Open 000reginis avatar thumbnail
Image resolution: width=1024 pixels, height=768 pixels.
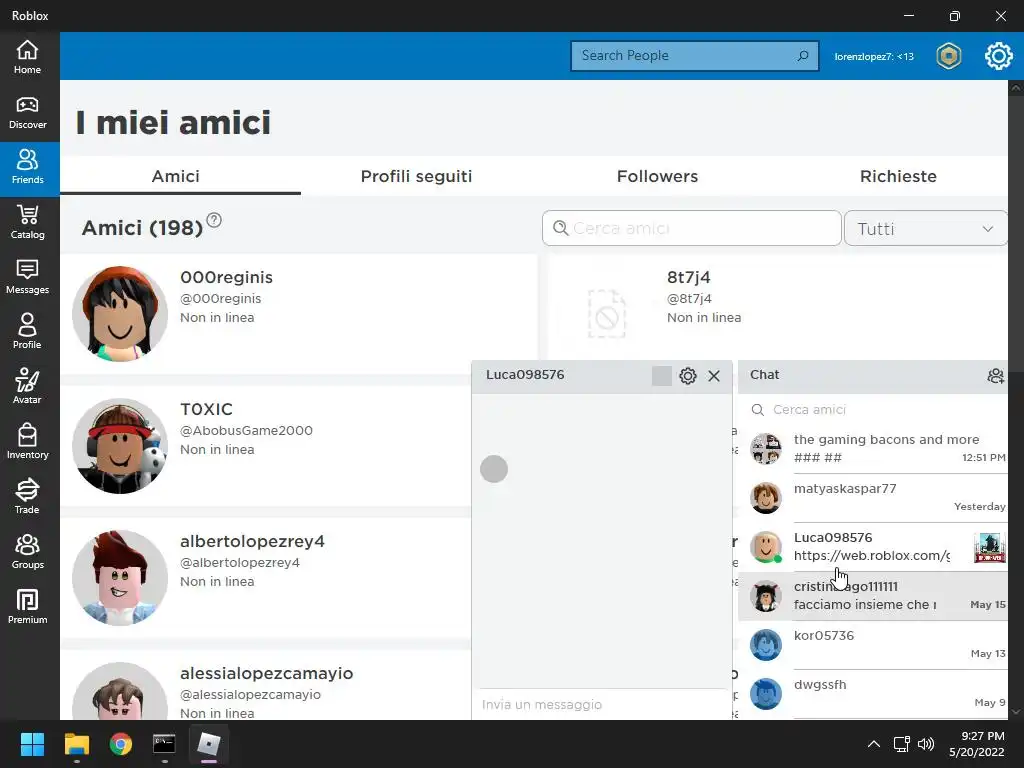pyautogui.click(x=120, y=314)
